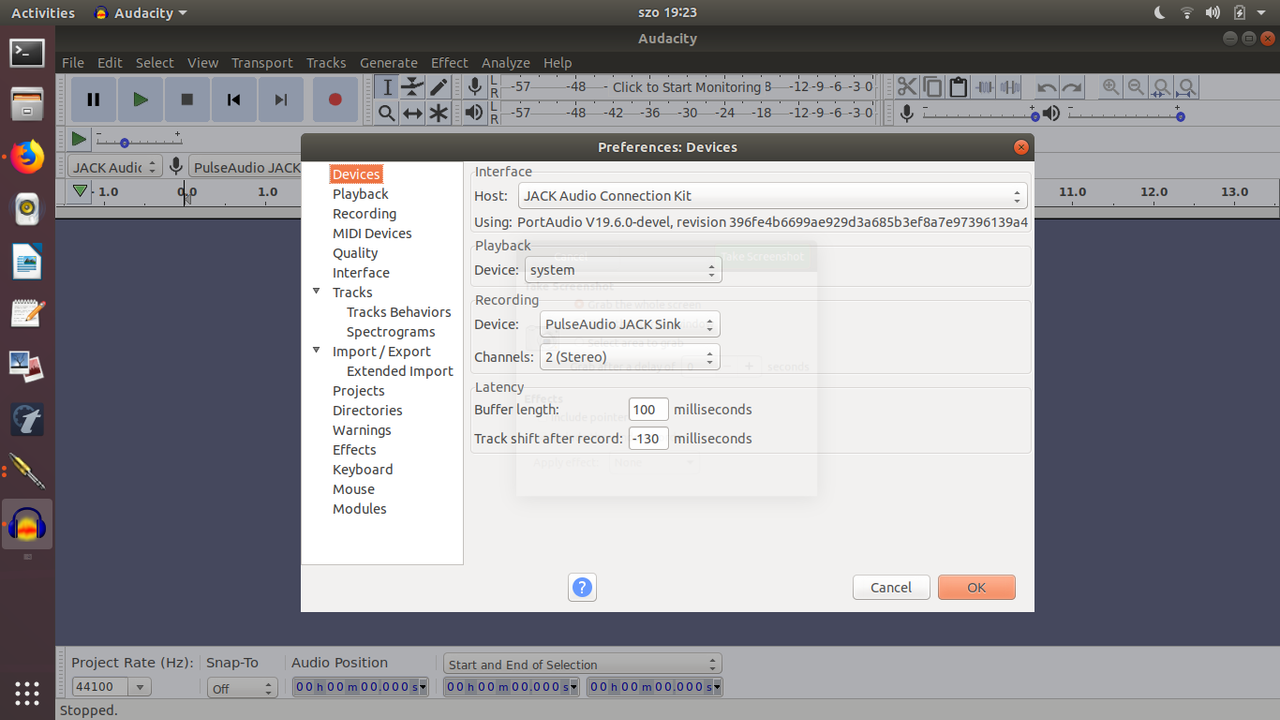This screenshot has height=720, width=1280.
Task: Click the Zoom Out magnifier icon
Action: (x=1136, y=87)
